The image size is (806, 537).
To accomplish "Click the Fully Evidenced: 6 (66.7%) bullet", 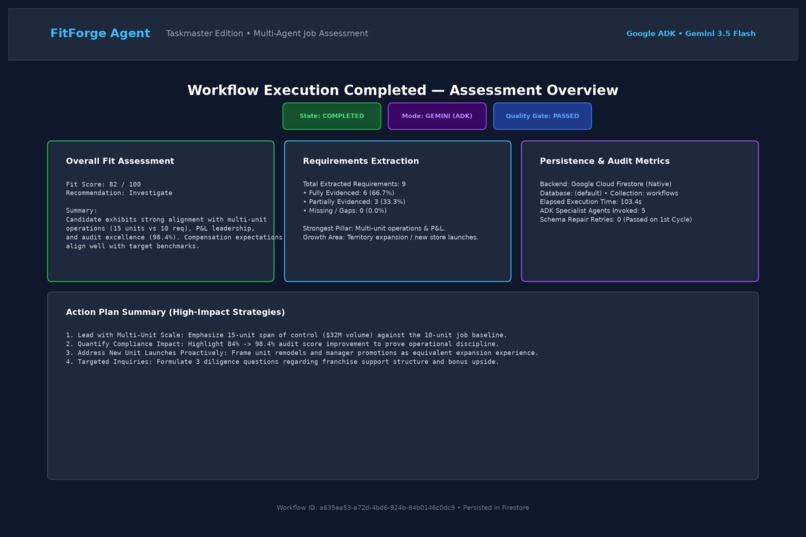I will pyautogui.click(x=349, y=193).
